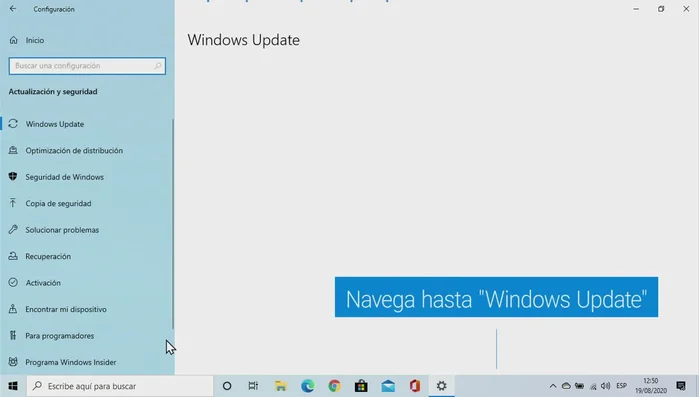The width and height of the screenshot is (699, 397).
Task: Launch Office from the taskbar
Action: pos(415,386)
